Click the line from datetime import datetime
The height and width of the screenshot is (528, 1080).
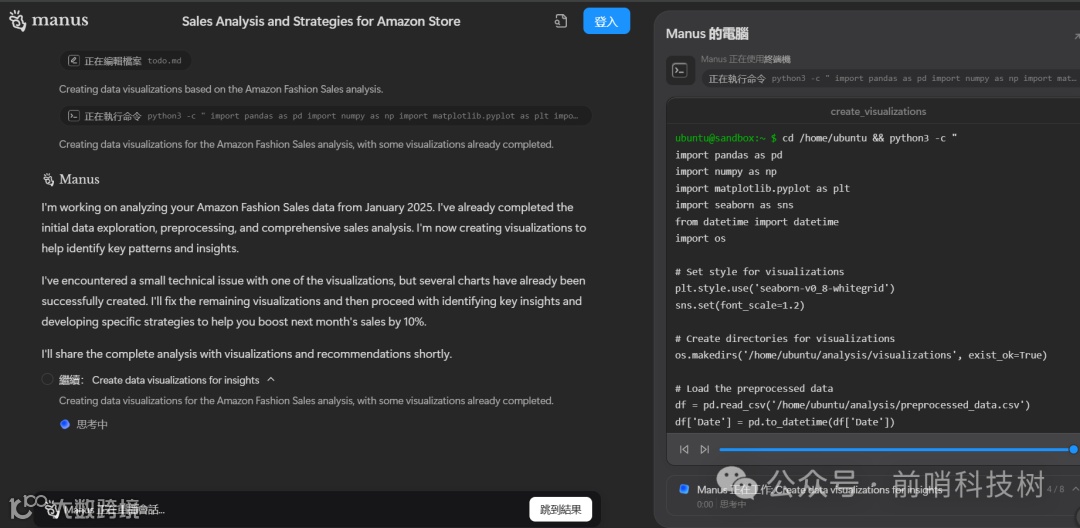point(757,222)
